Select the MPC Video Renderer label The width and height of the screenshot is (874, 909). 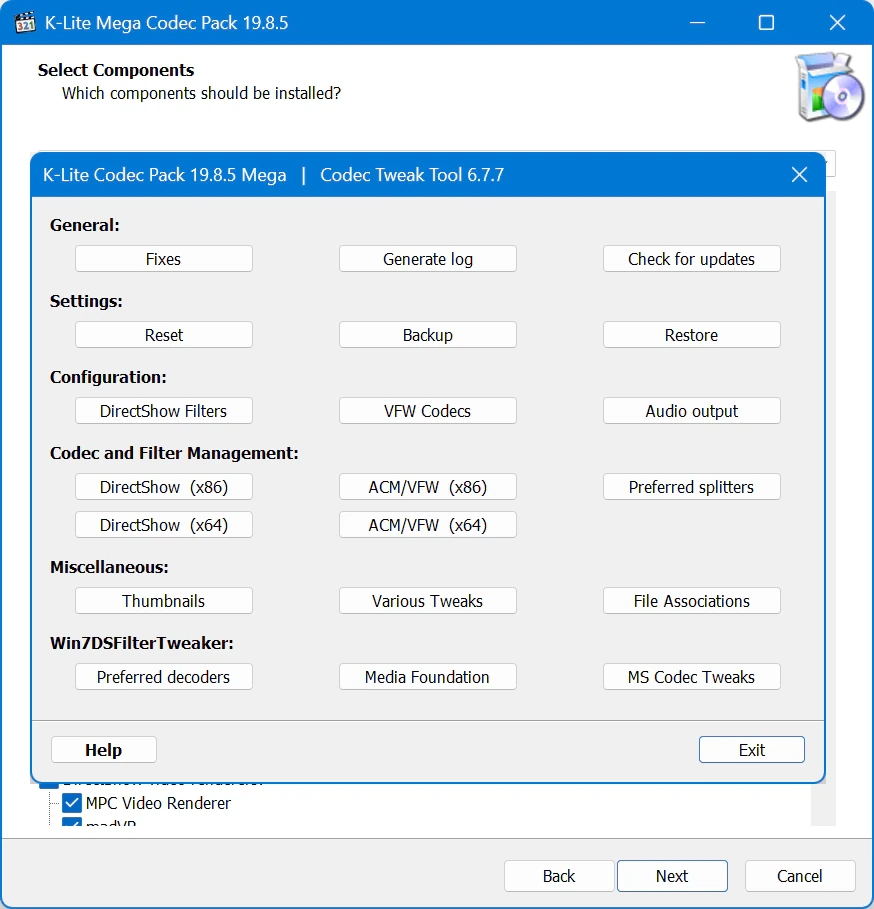point(158,803)
